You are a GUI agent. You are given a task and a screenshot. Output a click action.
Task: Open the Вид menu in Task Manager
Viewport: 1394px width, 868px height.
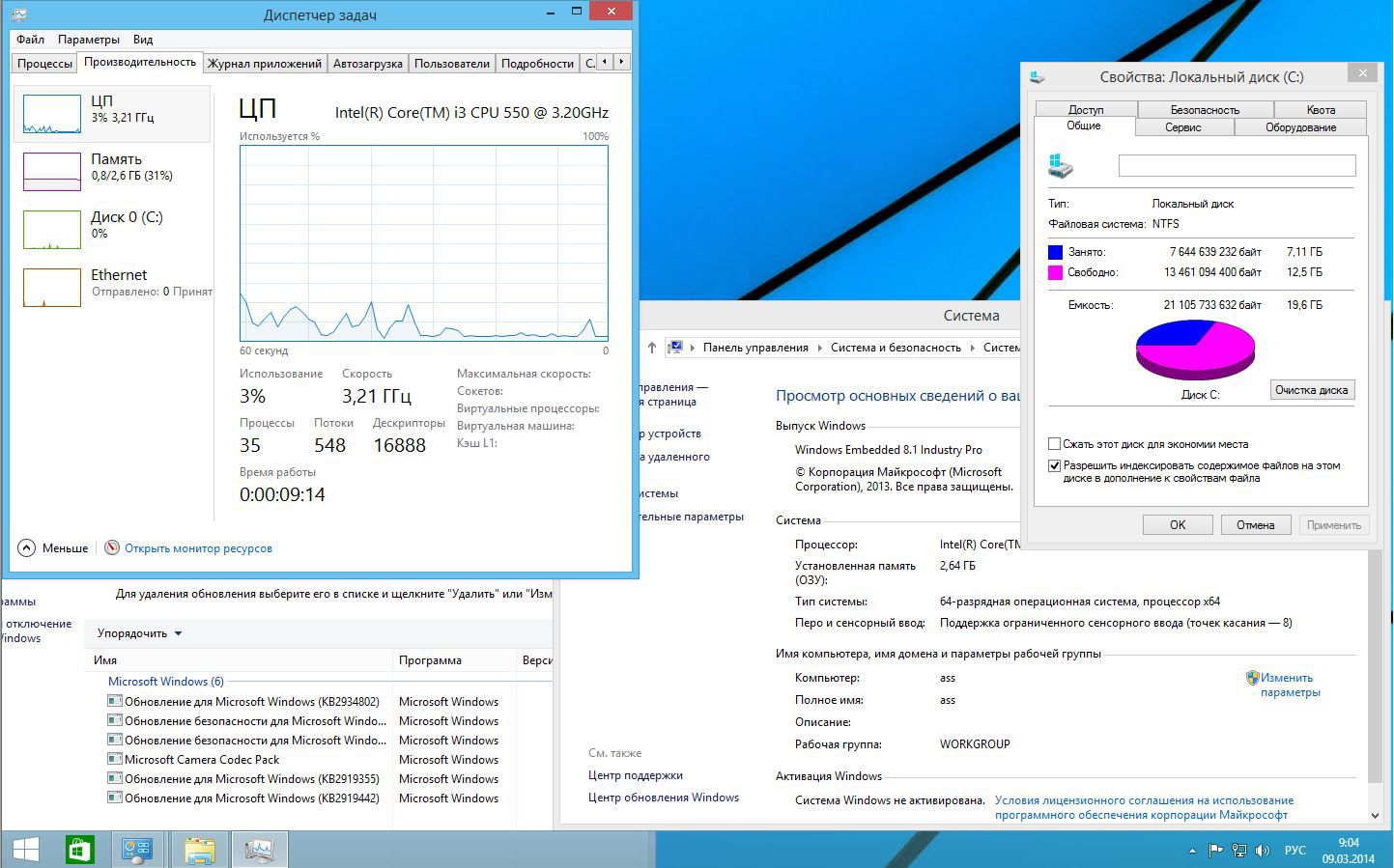143,40
